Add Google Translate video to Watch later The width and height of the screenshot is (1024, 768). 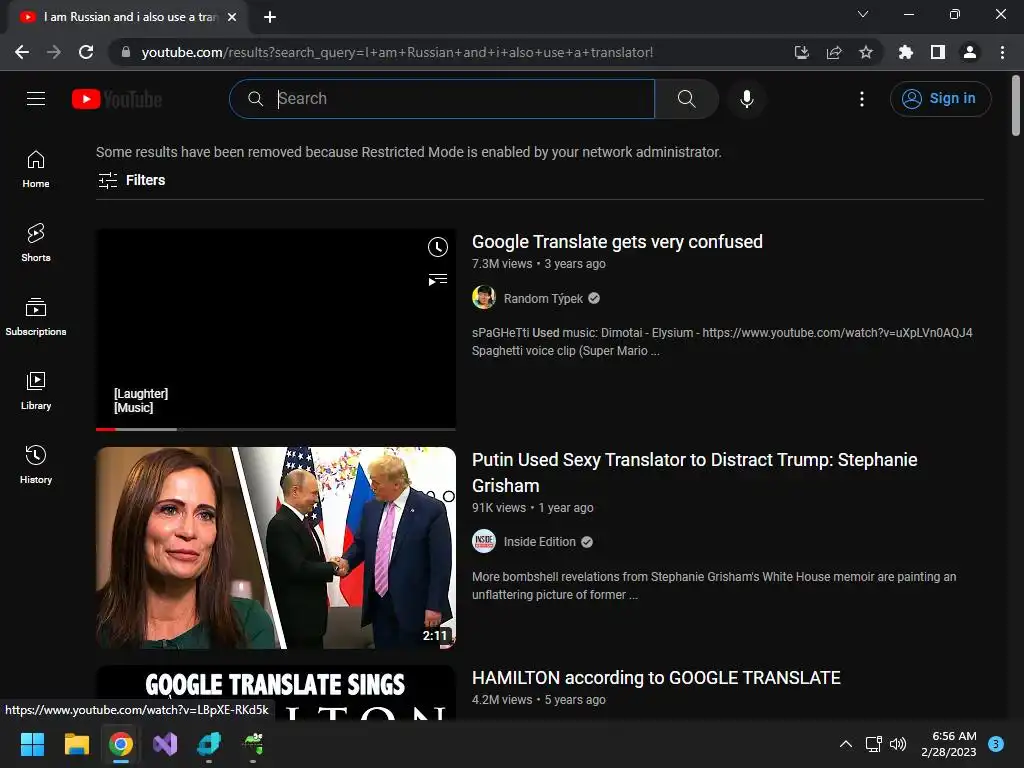[438, 247]
